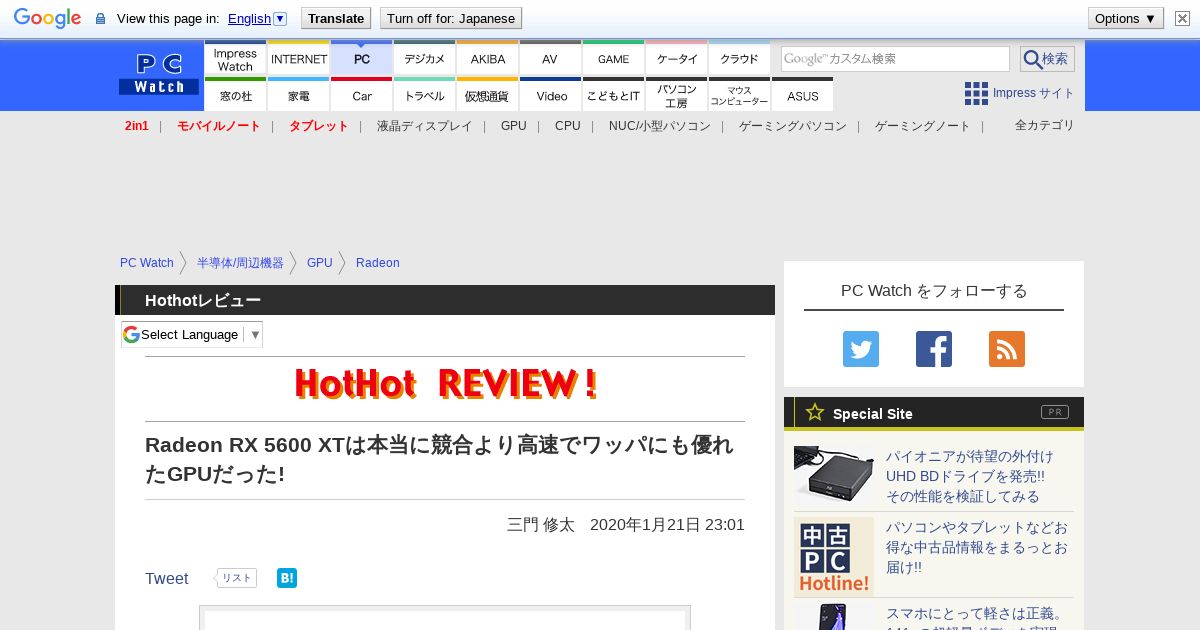Click the Google custom search field
This screenshot has height=630, width=1200.
[895, 59]
